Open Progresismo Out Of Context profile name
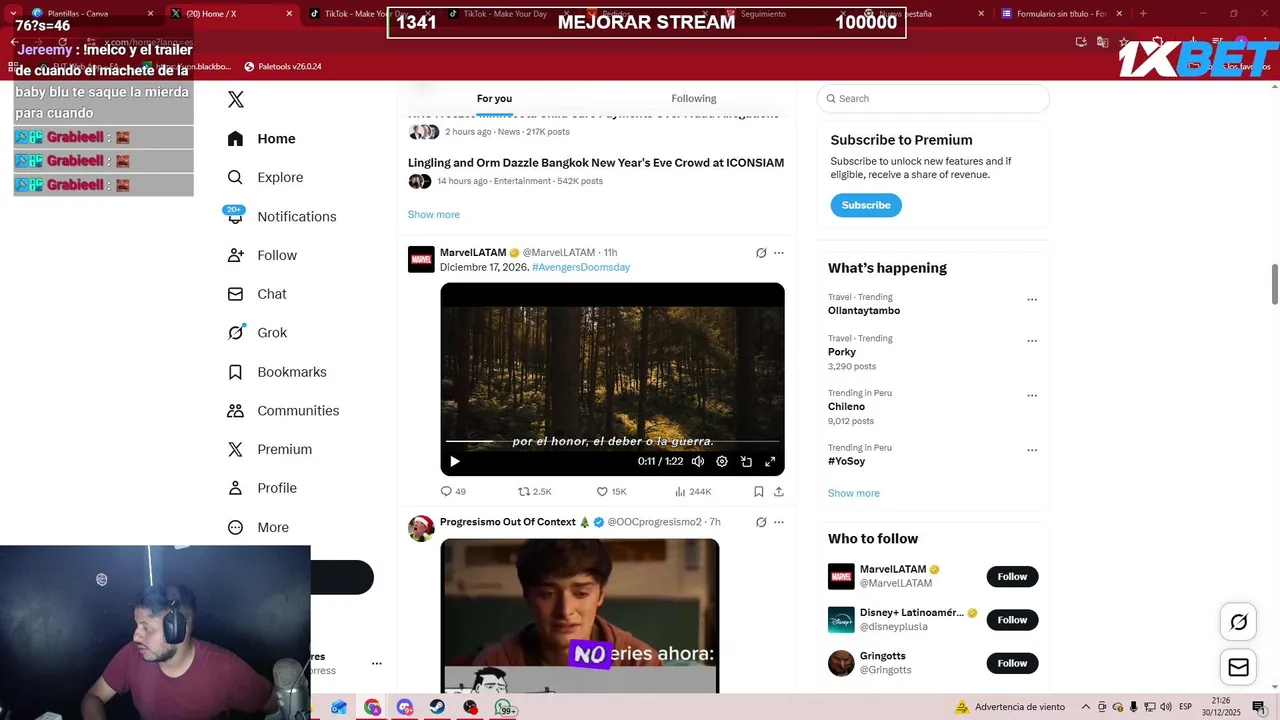 click(x=508, y=522)
